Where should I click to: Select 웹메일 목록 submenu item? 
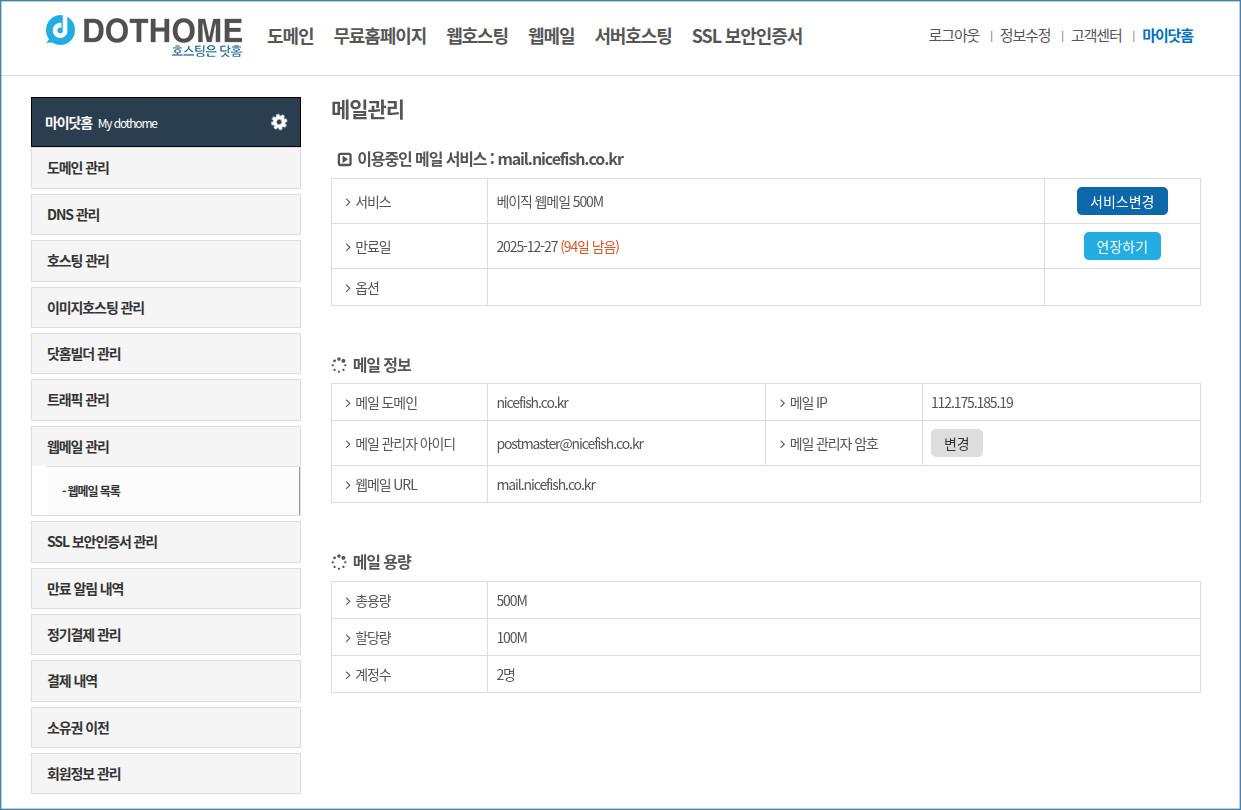[x=94, y=491]
